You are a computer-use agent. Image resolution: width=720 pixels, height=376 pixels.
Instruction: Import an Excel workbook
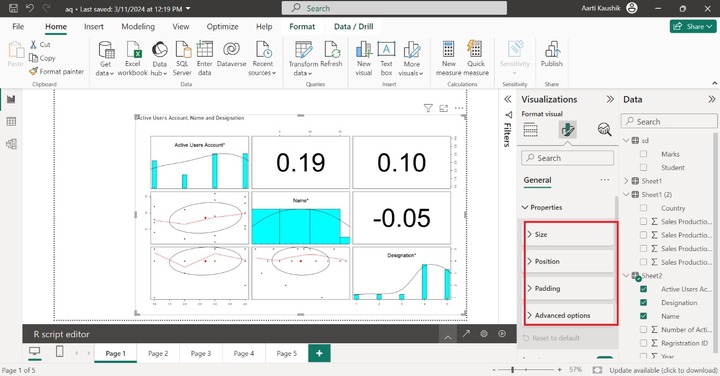click(133, 58)
